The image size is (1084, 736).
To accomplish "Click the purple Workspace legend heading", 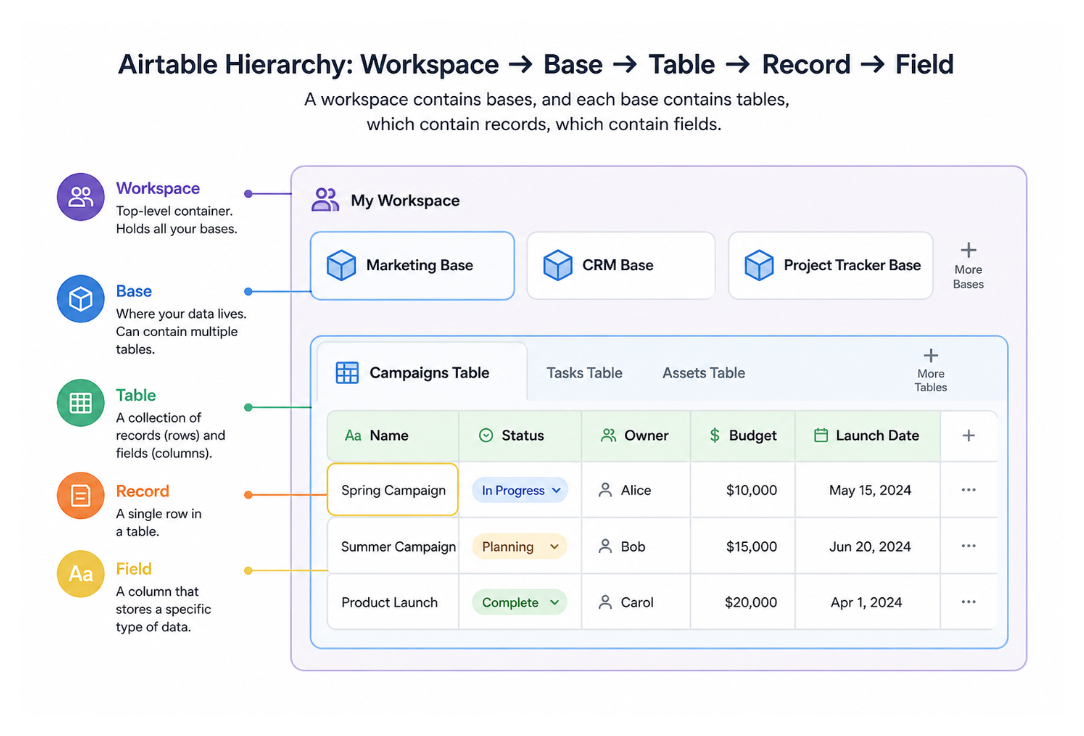I will pos(158,189).
